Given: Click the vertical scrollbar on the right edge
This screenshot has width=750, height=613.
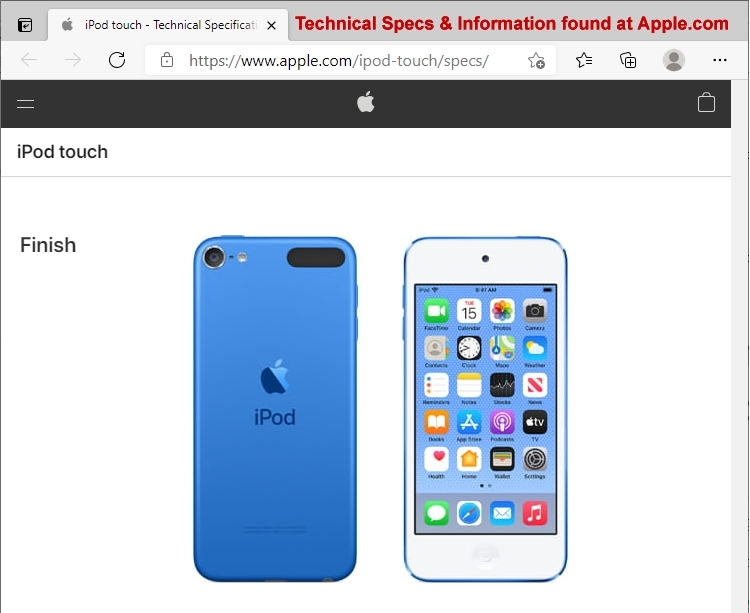Looking at the screenshot, I should [x=739, y=346].
